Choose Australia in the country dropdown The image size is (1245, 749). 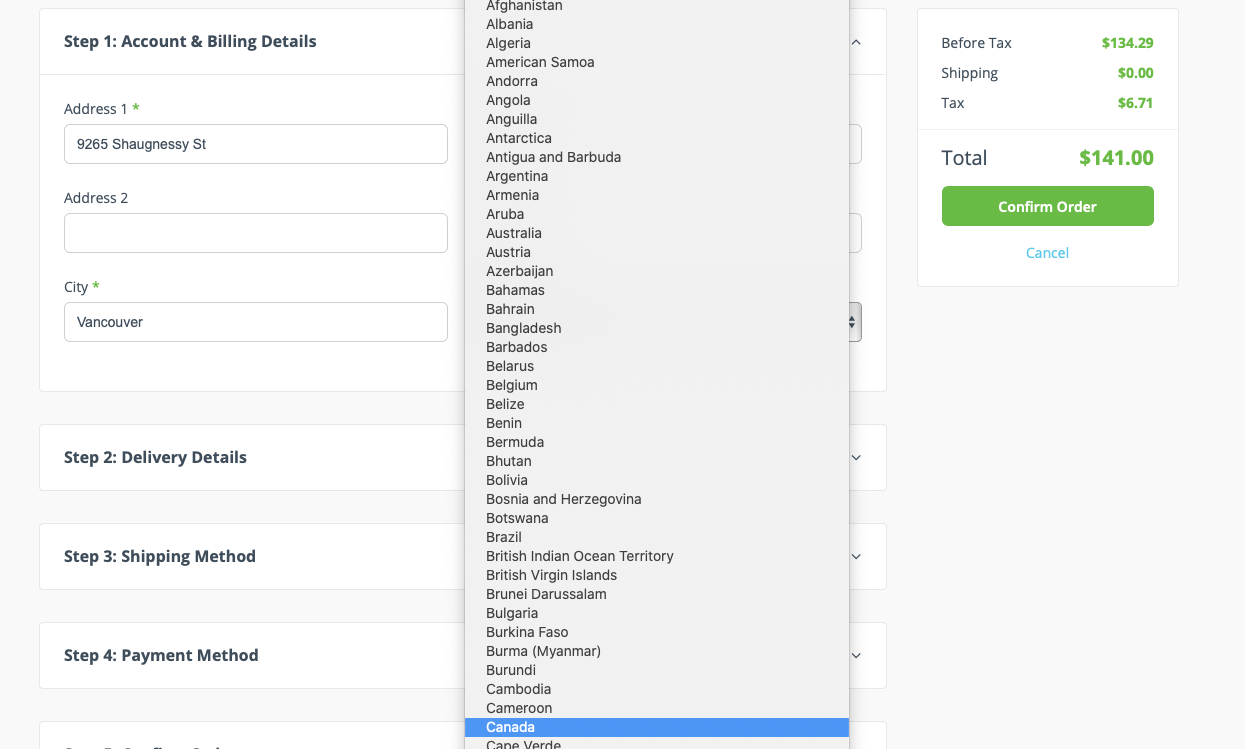click(514, 233)
